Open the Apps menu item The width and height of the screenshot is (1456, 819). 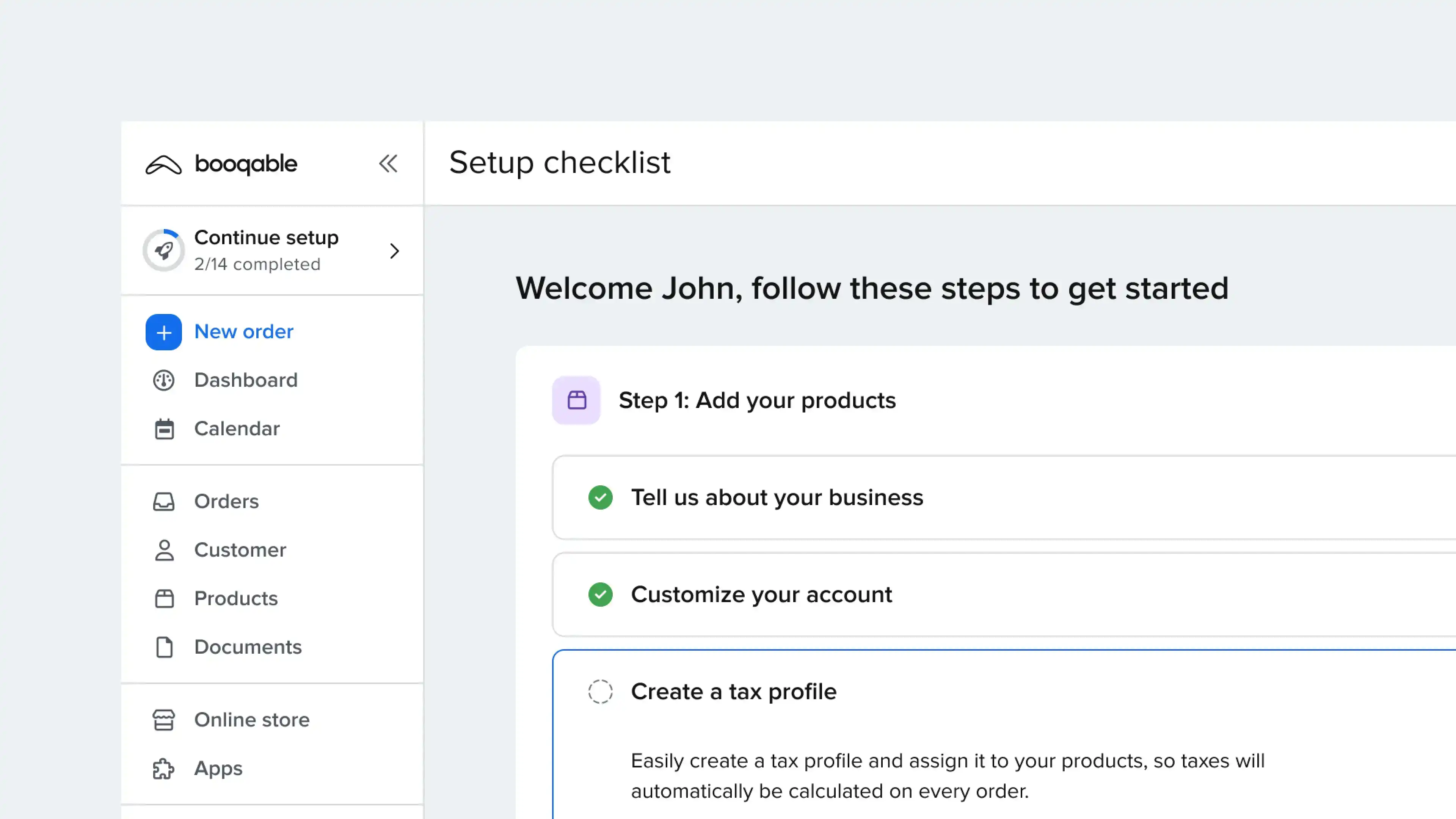click(x=218, y=768)
